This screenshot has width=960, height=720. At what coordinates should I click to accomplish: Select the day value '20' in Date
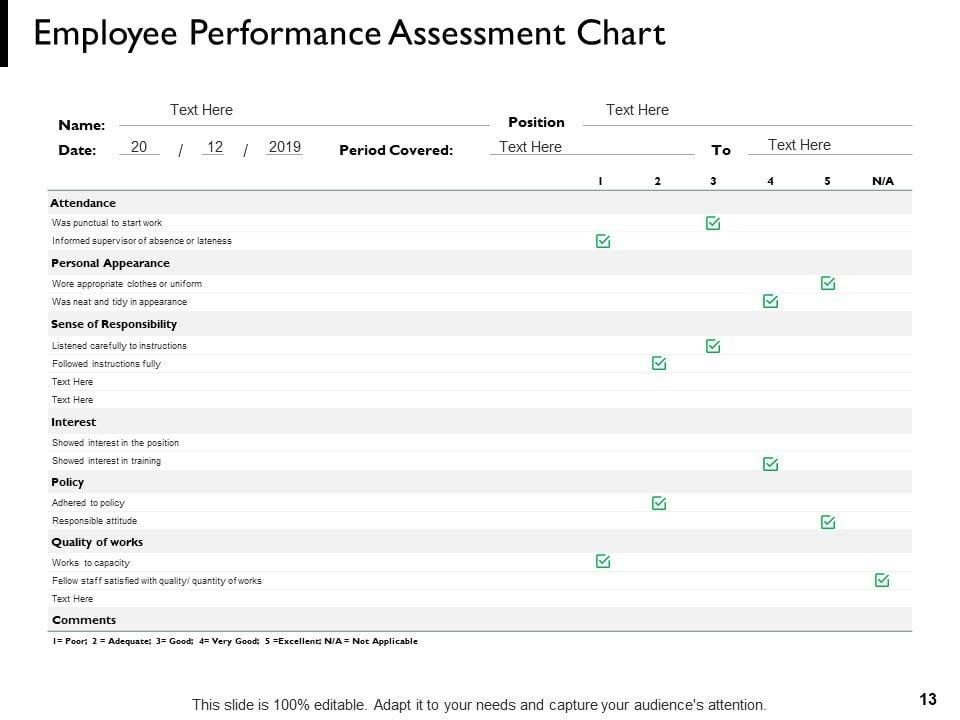click(139, 147)
